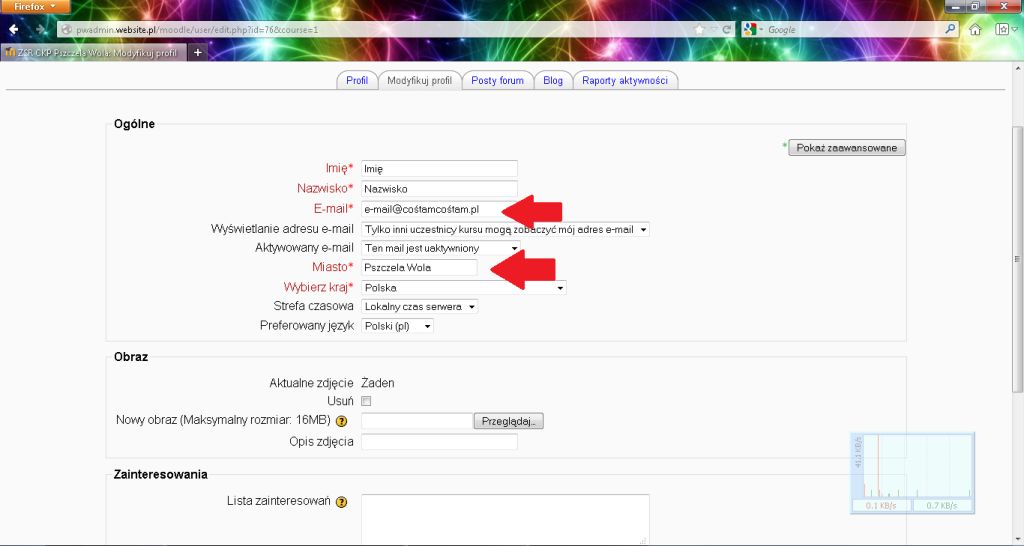Click the bookmark star in address bar

(700, 29)
